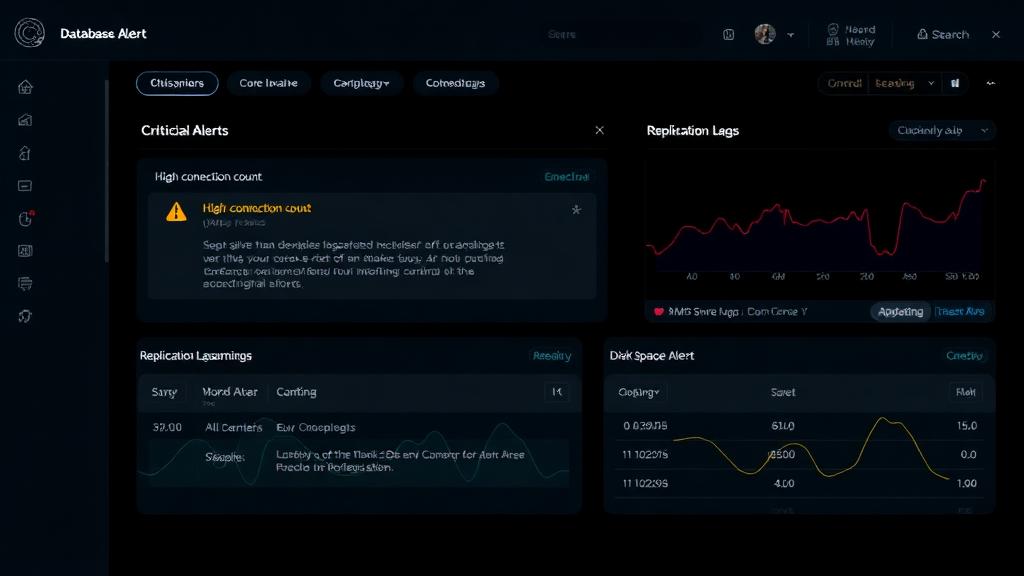
Task: Expand the time range dropdown on Replication Lags
Action: (940, 130)
